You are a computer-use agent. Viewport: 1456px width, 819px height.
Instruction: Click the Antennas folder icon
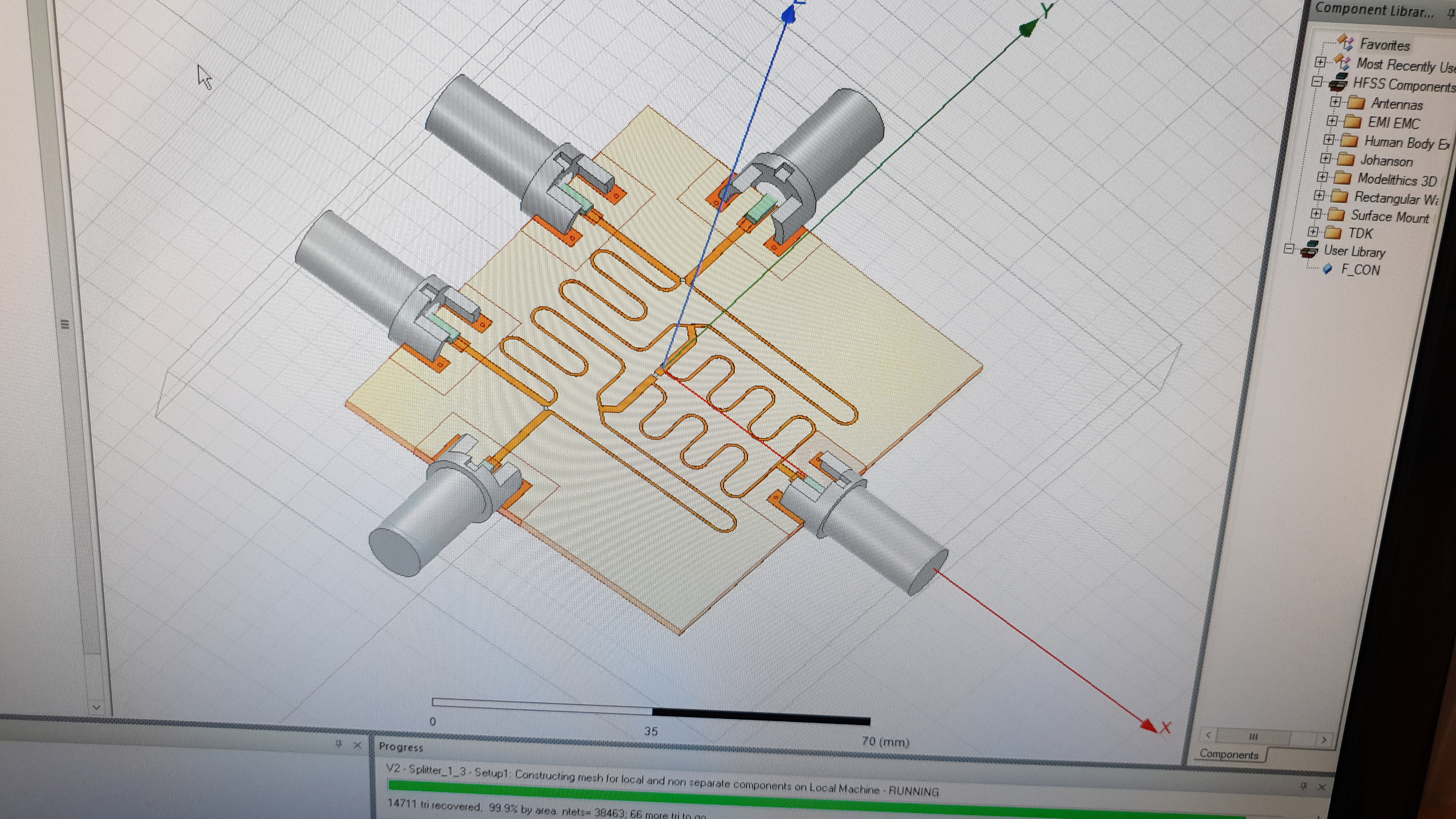pyautogui.click(x=1356, y=102)
